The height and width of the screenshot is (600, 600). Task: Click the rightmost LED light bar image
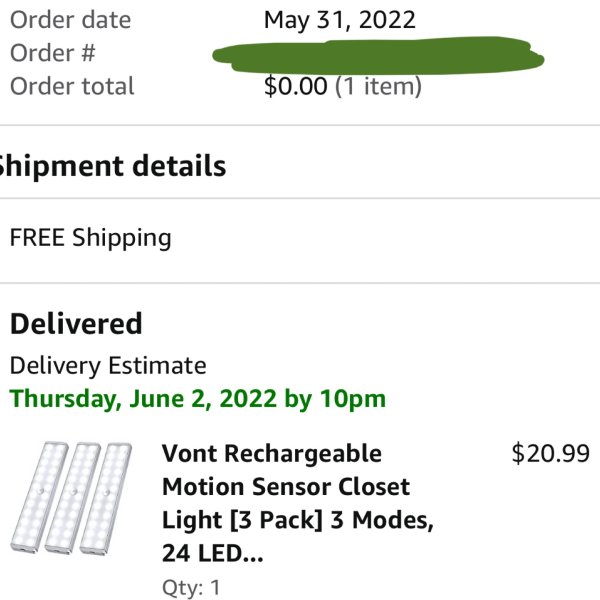point(105,498)
